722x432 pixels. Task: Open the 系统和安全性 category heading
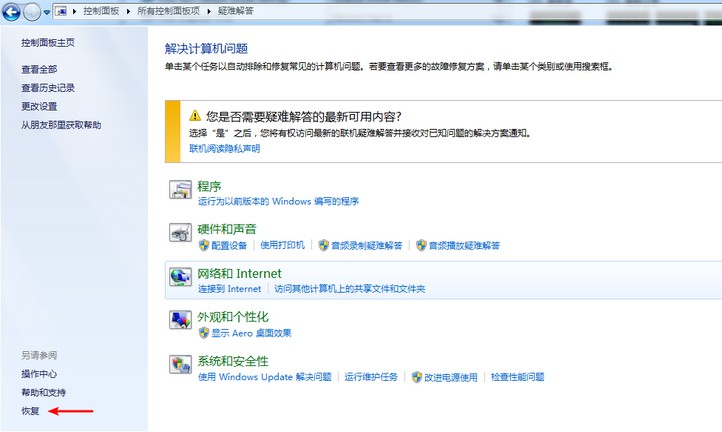click(233, 361)
